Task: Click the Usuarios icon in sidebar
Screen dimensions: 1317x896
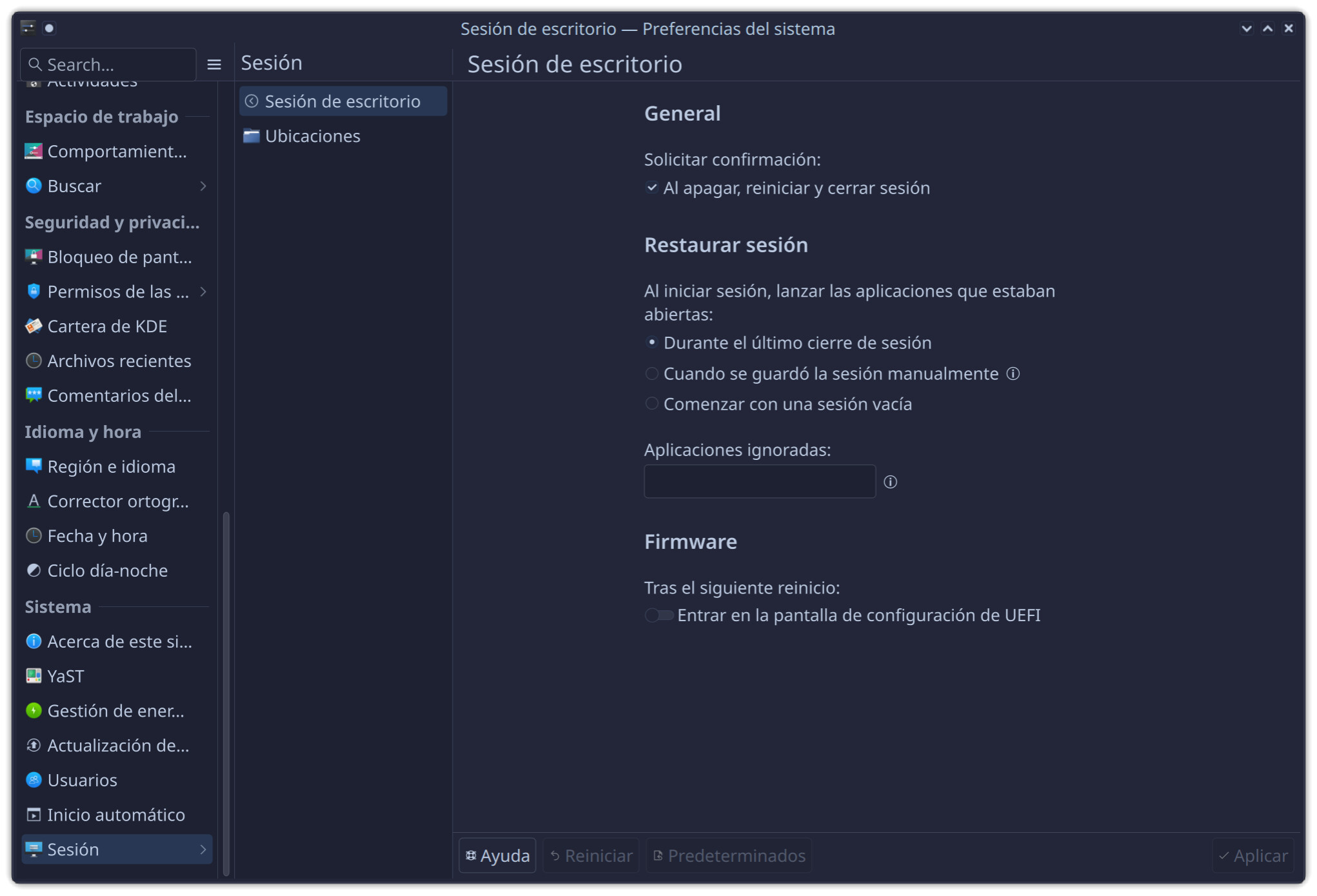Action: [x=34, y=780]
